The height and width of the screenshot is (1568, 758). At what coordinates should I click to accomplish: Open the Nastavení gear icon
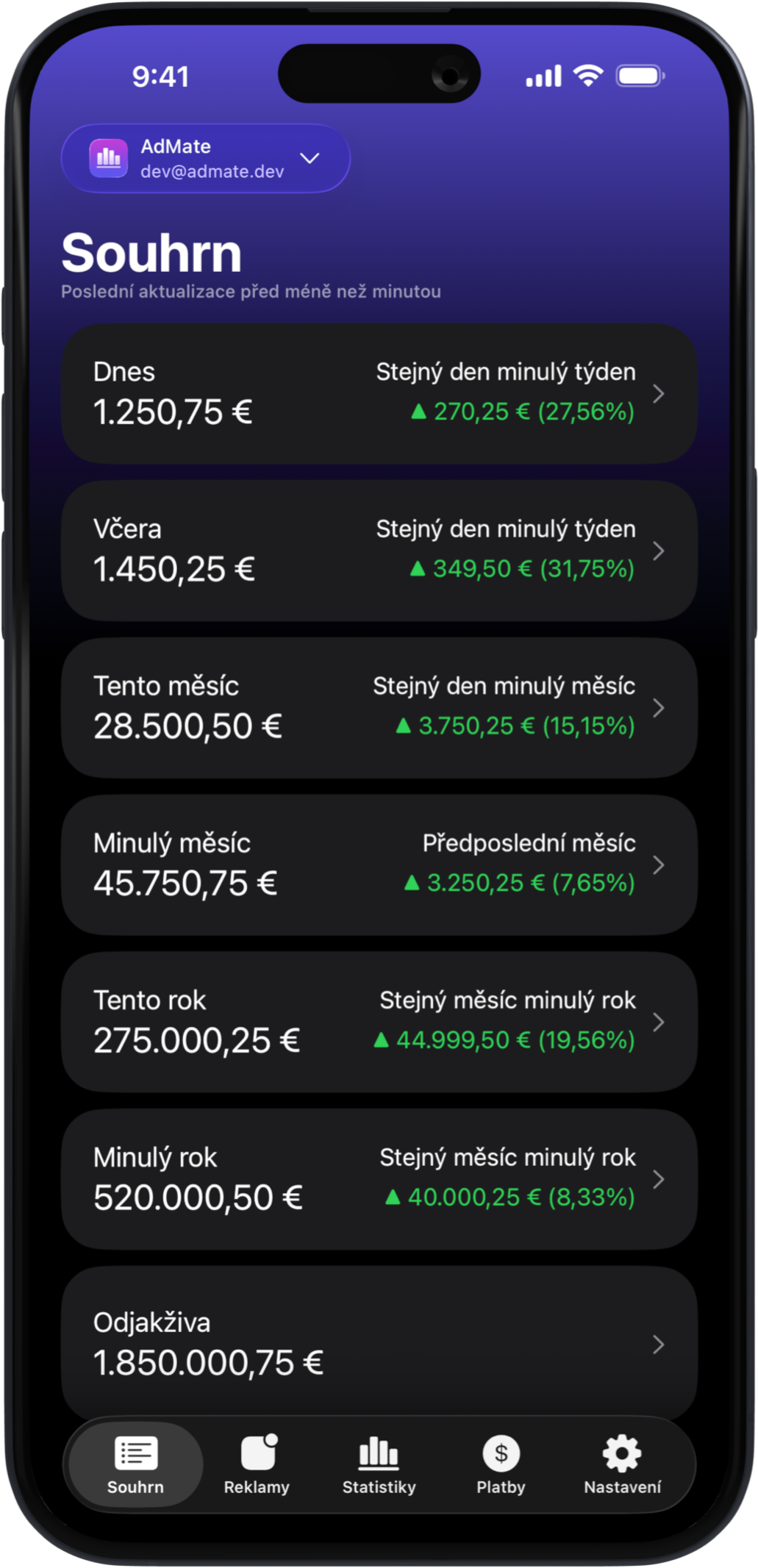tap(622, 1453)
